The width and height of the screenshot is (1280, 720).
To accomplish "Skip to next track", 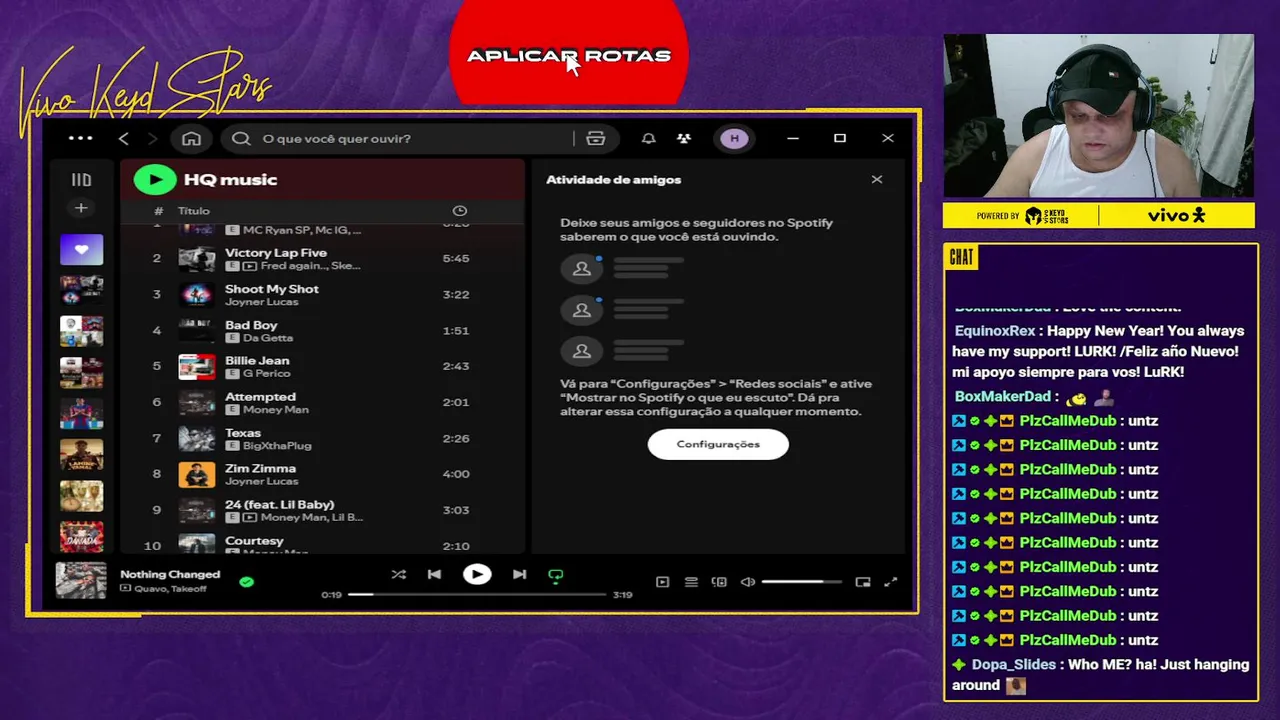I will coord(519,575).
